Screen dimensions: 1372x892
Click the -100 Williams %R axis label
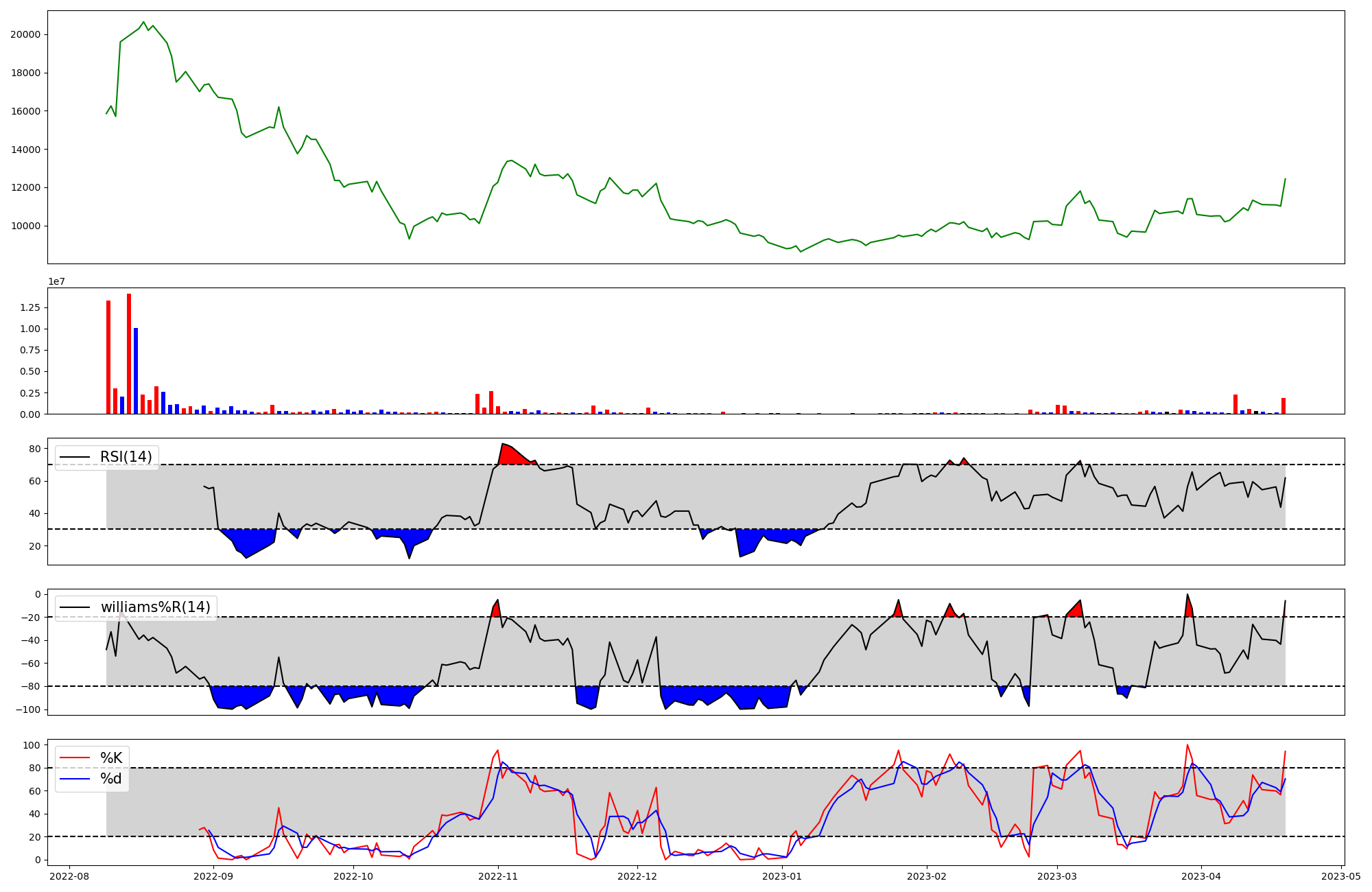pyautogui.click(x=28, y=709)
